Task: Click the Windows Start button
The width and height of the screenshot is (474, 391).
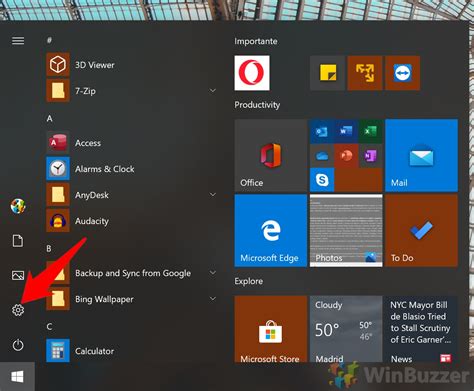Action: point(17,377)
